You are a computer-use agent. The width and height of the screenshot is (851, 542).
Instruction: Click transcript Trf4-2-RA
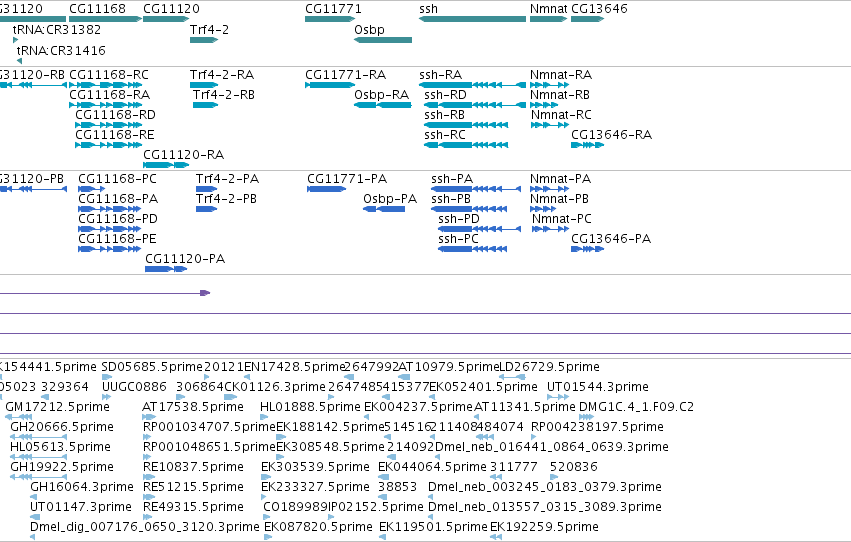221,74
